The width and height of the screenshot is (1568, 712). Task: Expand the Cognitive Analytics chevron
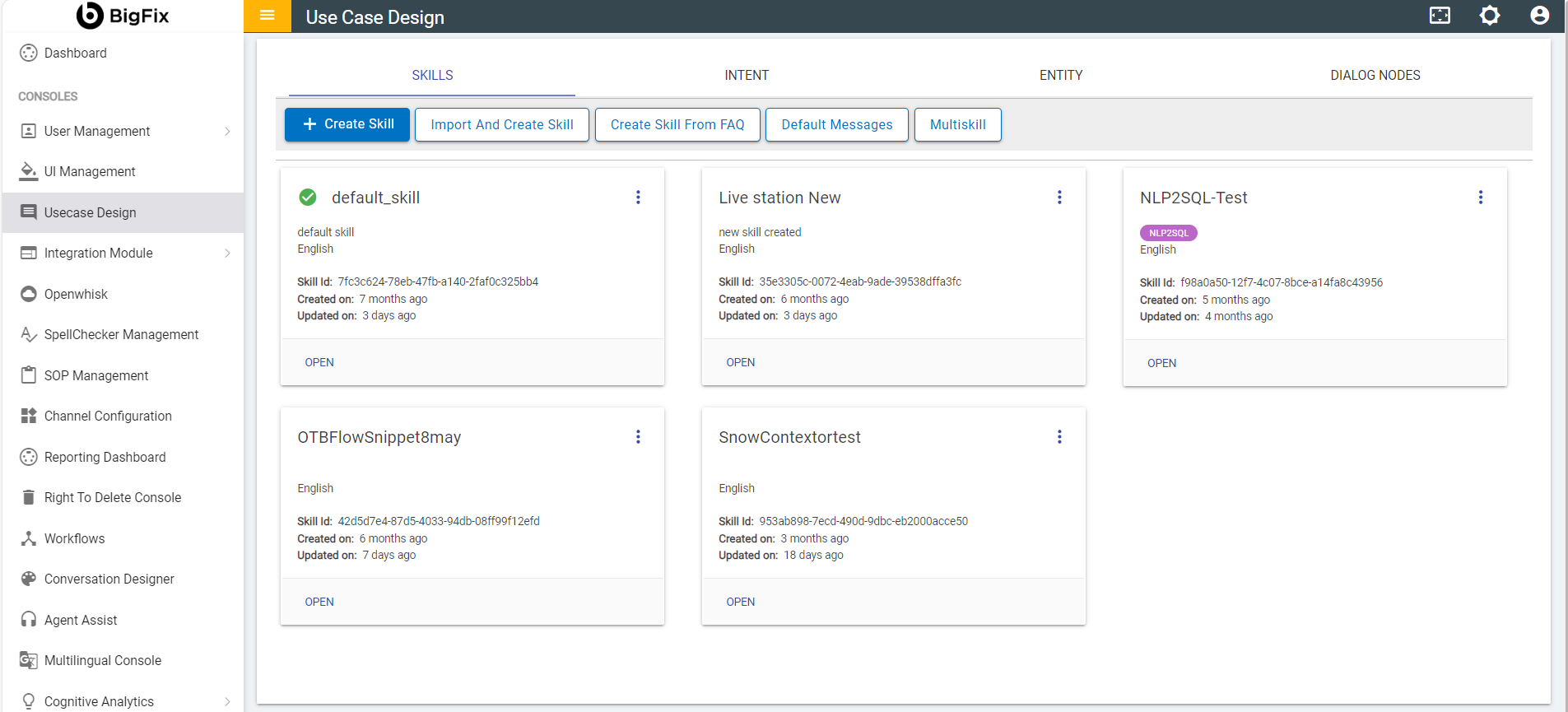click(x=227, y=701)
